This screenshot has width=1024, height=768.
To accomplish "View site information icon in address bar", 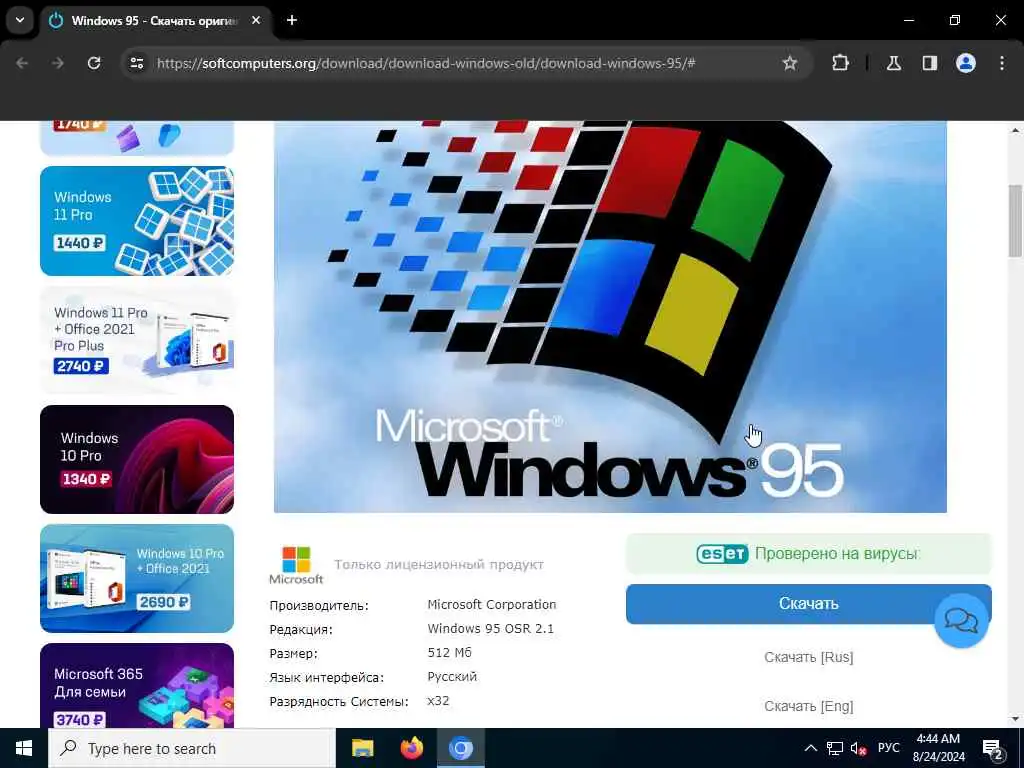I will pos(137,63).
